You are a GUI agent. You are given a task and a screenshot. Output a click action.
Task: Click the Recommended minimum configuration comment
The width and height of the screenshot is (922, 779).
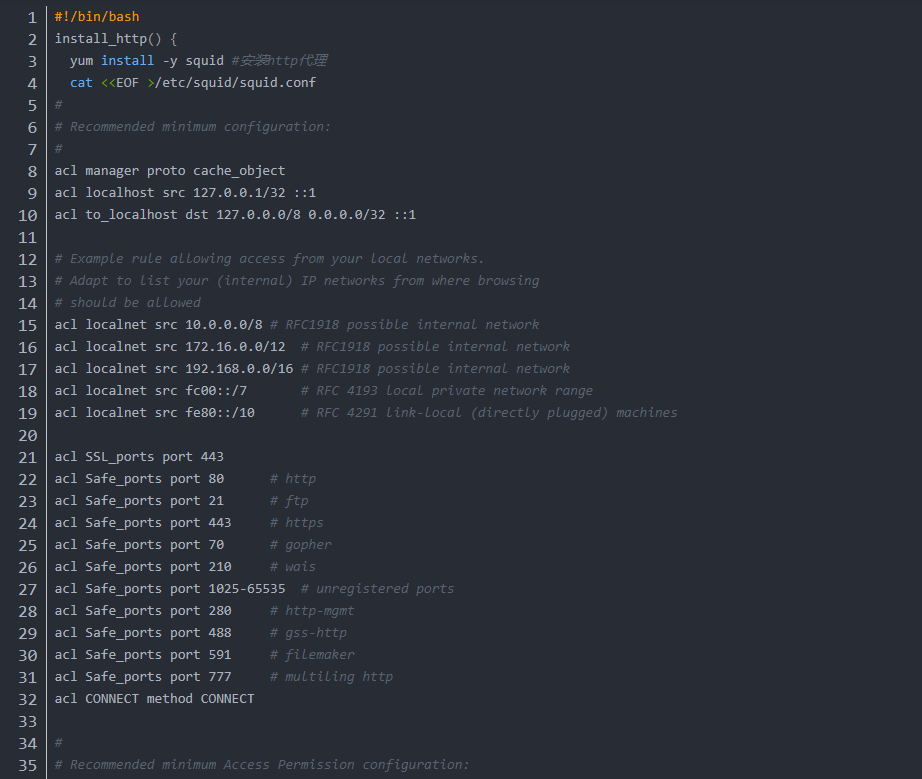point(193,127)
